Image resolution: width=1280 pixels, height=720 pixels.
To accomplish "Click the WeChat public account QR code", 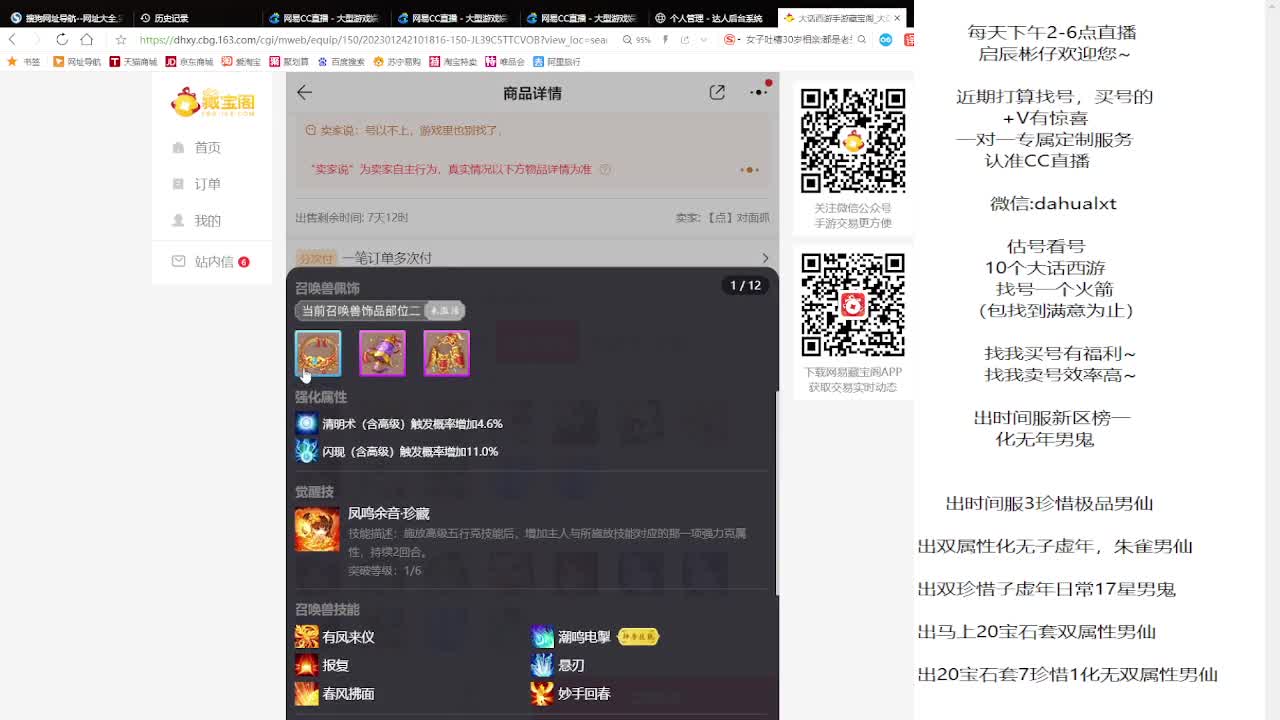I will (x=853, y=141).
